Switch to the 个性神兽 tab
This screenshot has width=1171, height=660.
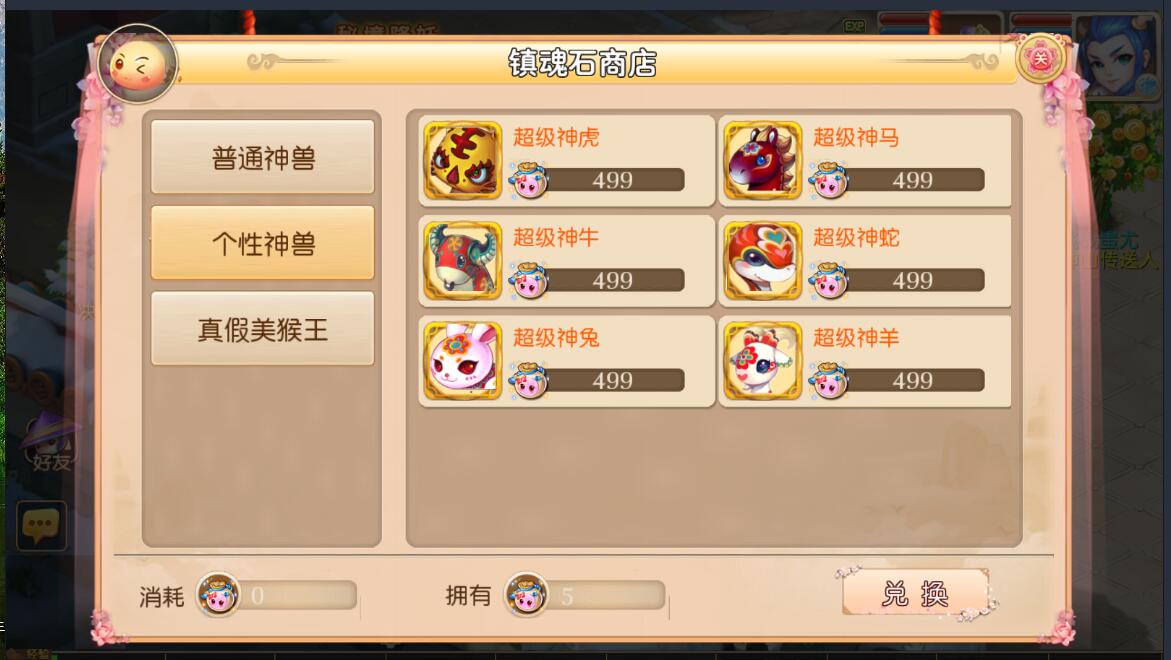tap(263, 243)
